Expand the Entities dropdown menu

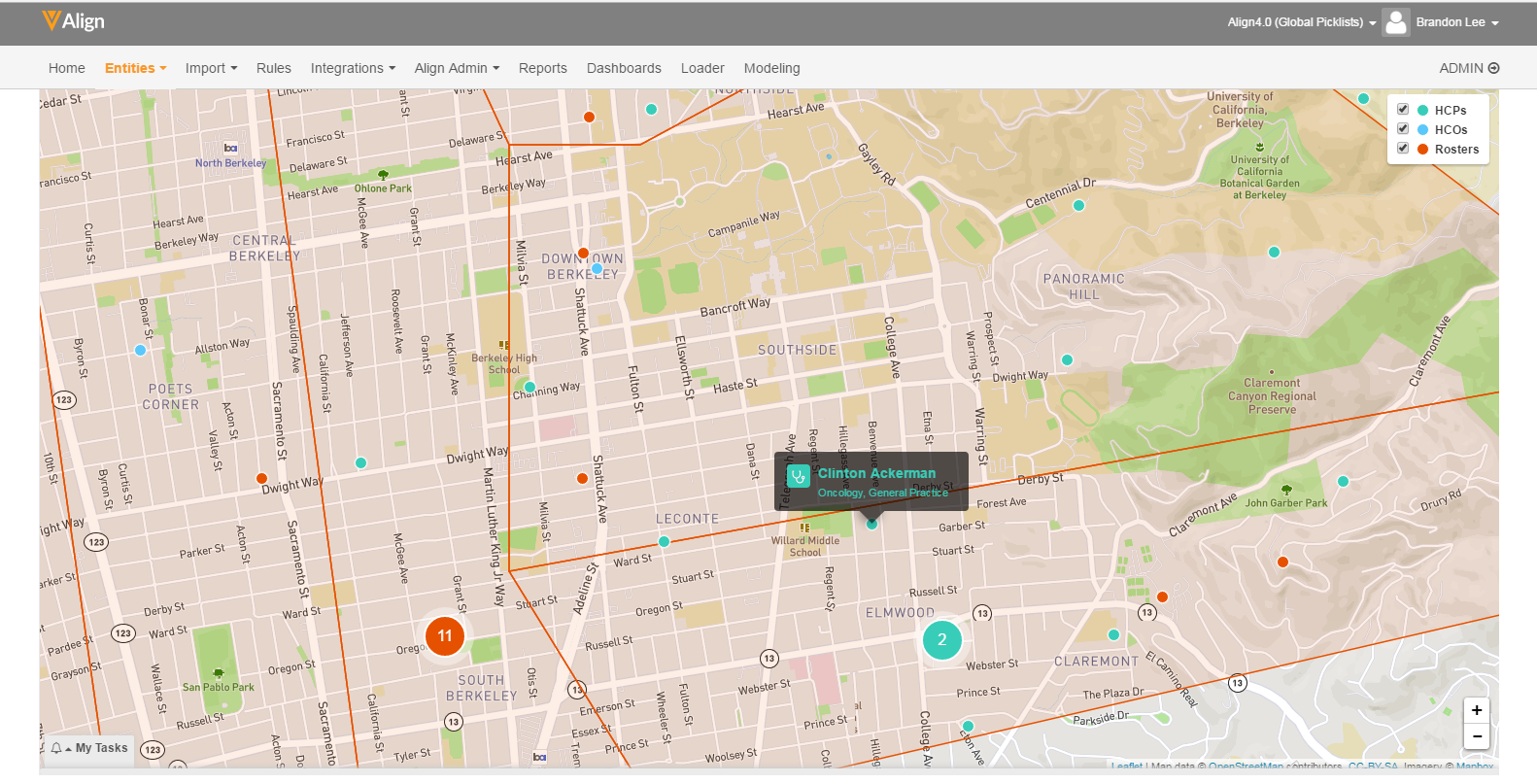[x=135, y=68]
